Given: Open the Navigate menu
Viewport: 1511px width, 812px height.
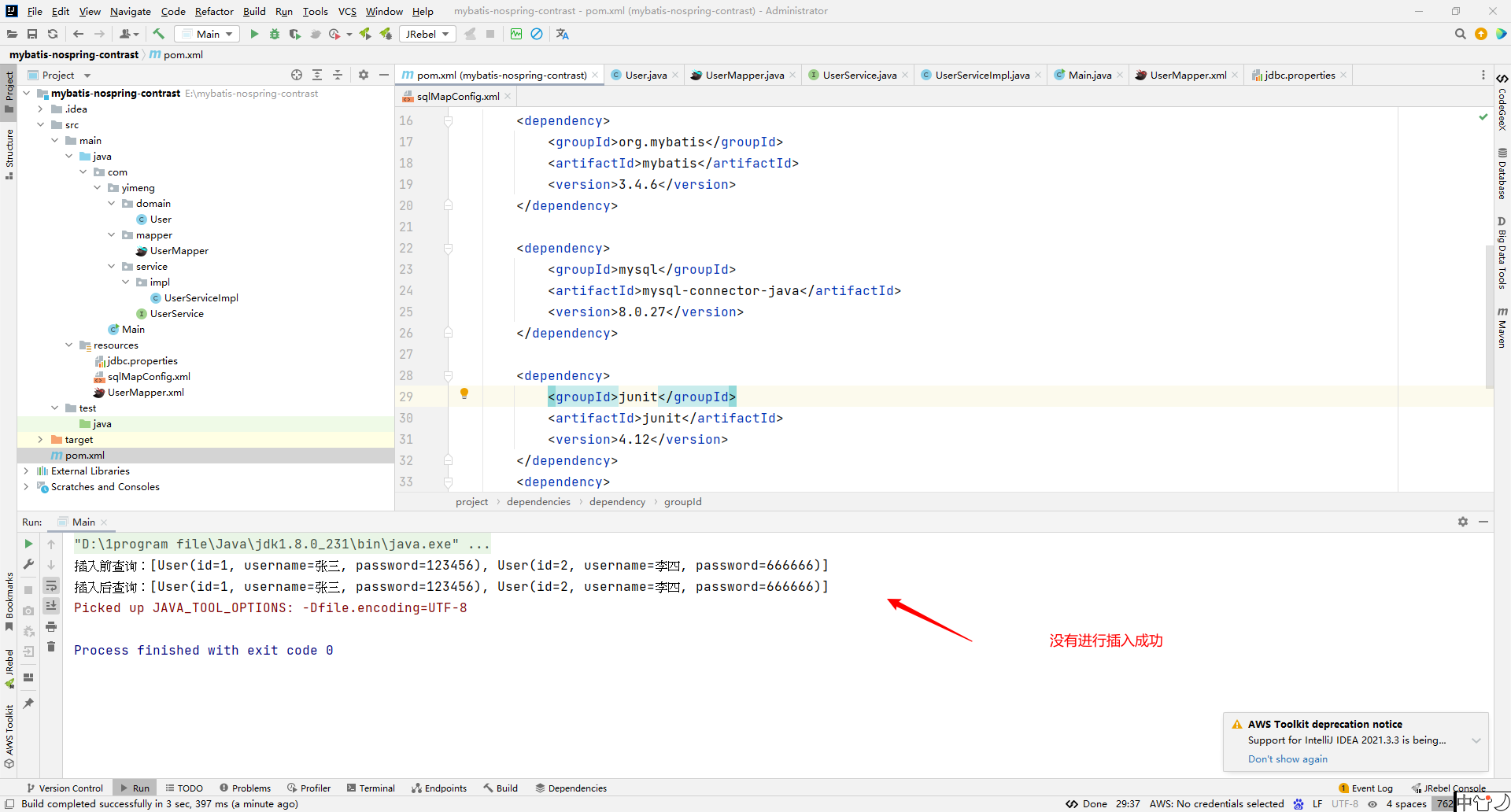Looking at the screenshot, I should coord(131,11).
